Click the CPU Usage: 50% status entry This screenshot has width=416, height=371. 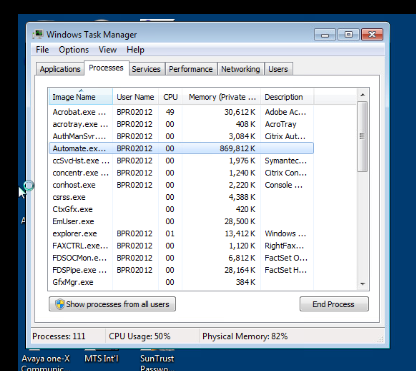click(139, 336)
